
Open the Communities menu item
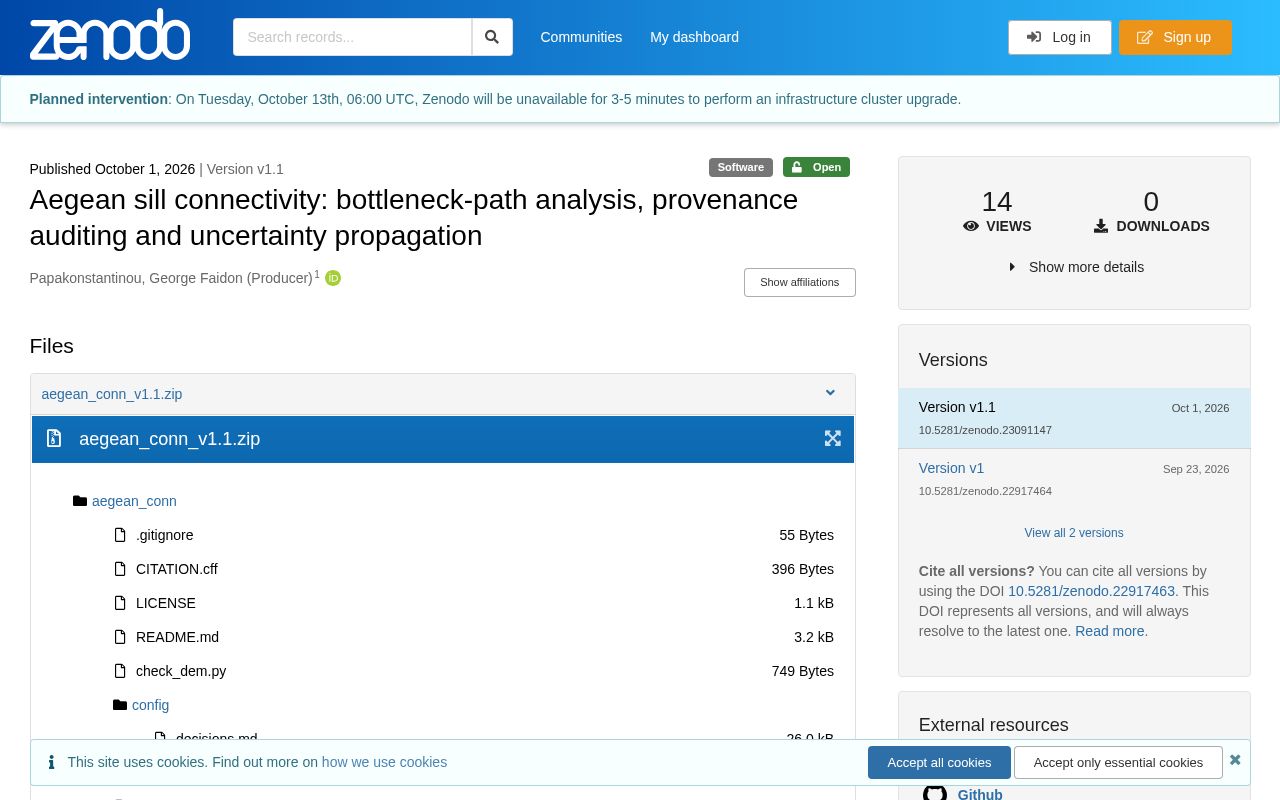[581, 37]
